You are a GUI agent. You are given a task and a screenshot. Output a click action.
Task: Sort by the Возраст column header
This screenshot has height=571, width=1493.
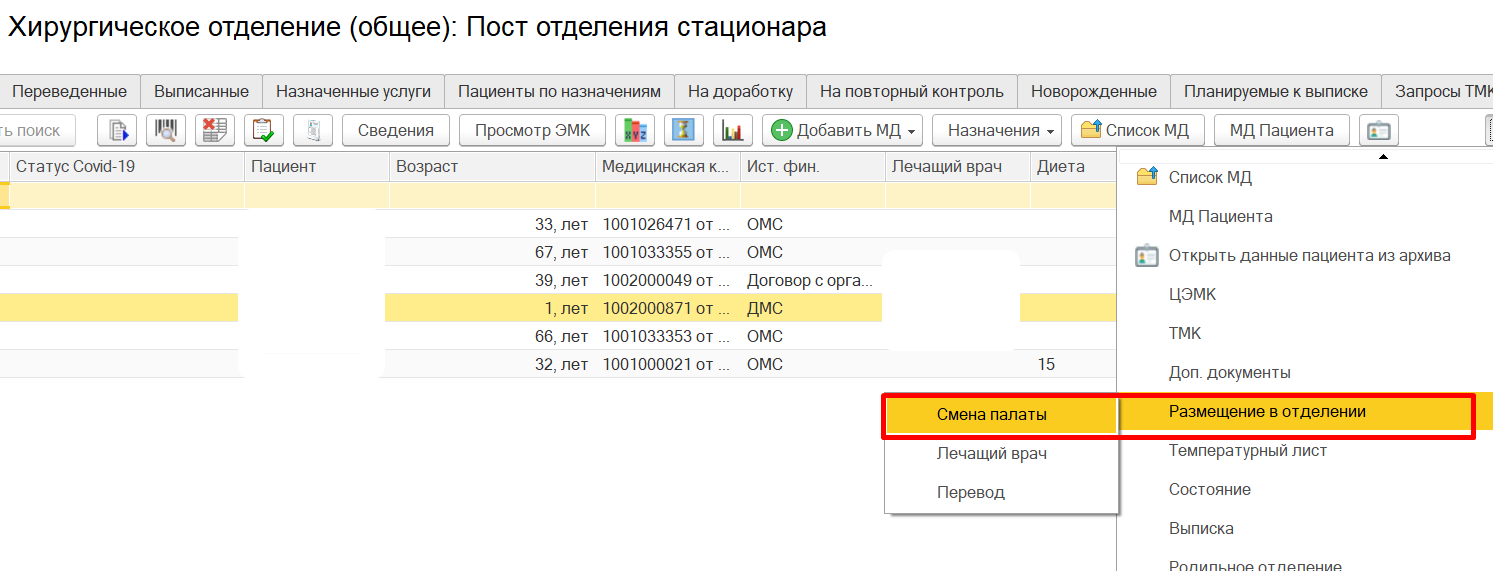427,167
